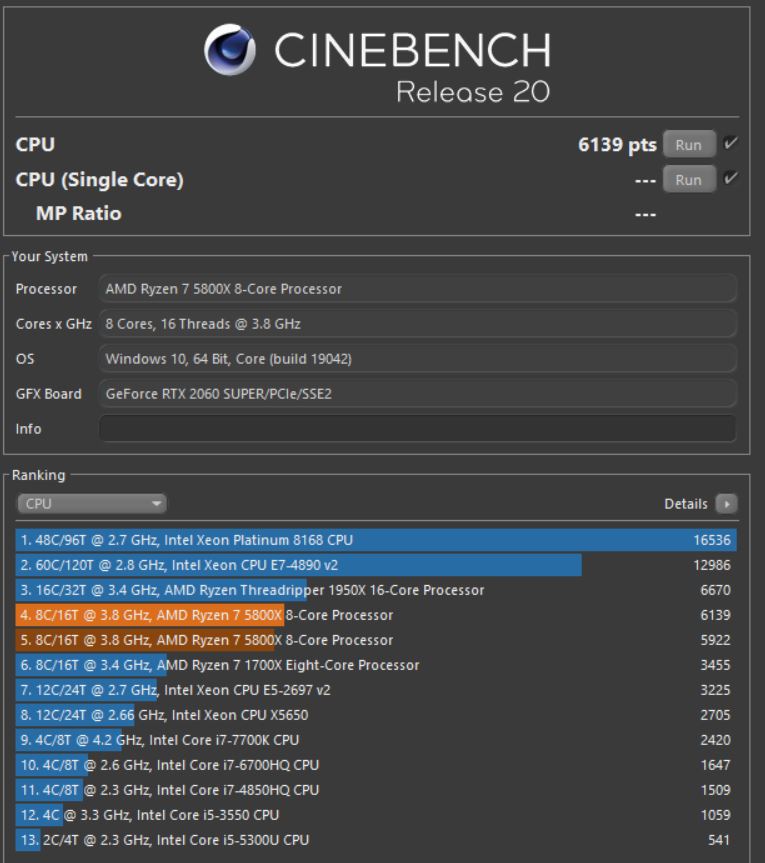Select the GFX Board field GeForce RTX 2060
765x863 pixels.
[417, 394]
